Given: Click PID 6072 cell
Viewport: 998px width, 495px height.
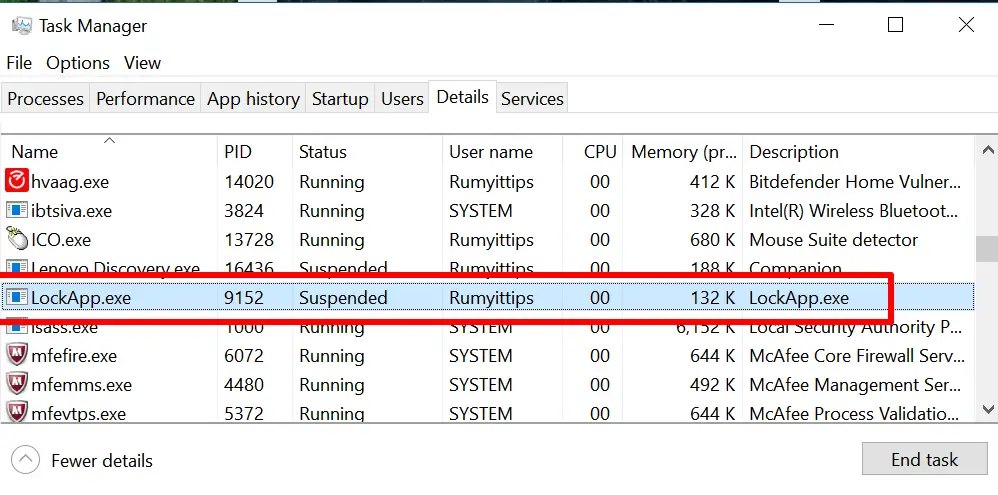Looking at the screenshot, I should pyautogui.click(x=244, y=355).
